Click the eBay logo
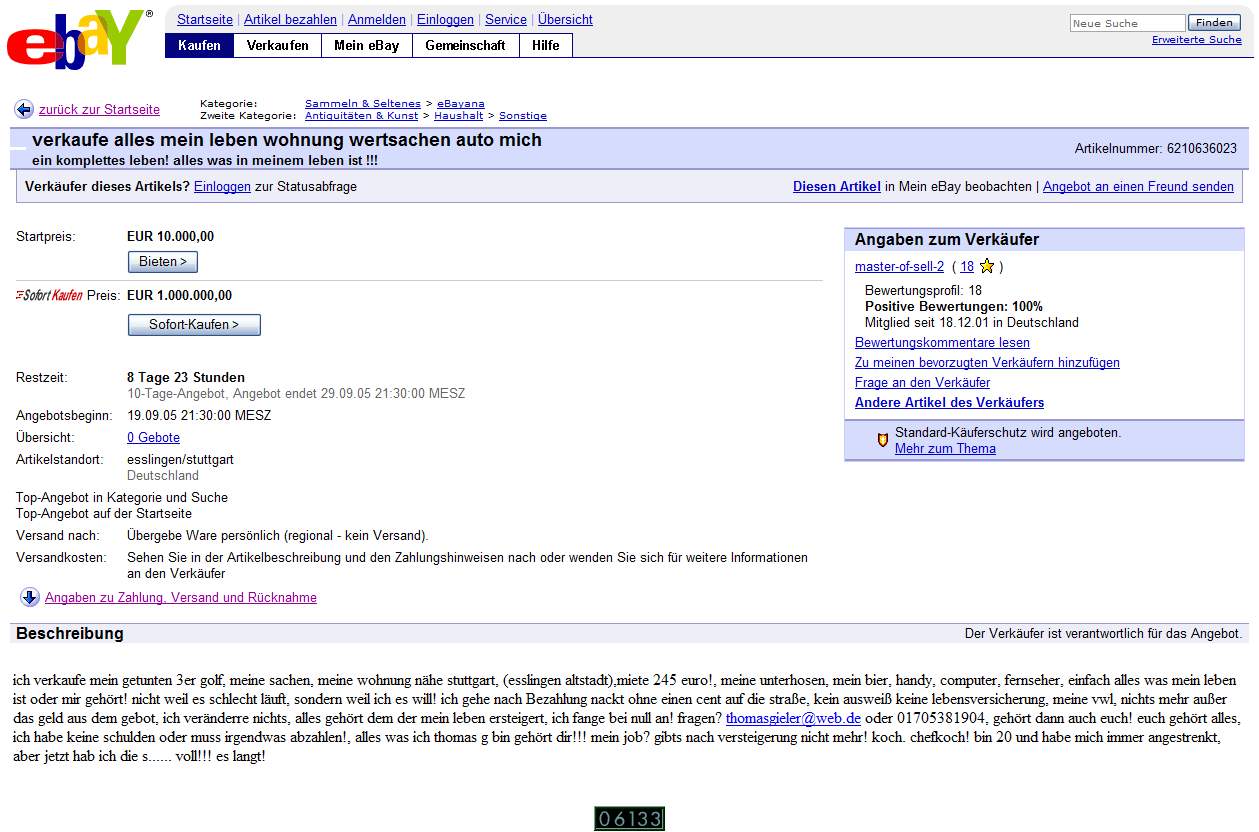Screen dimensions: 1259x832 (x=80, y=40)
